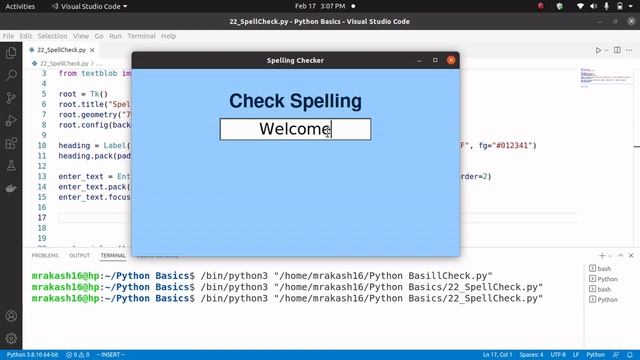The image size is (640, 360).
Task: Open the View menu
Action: tap(81, 36)
